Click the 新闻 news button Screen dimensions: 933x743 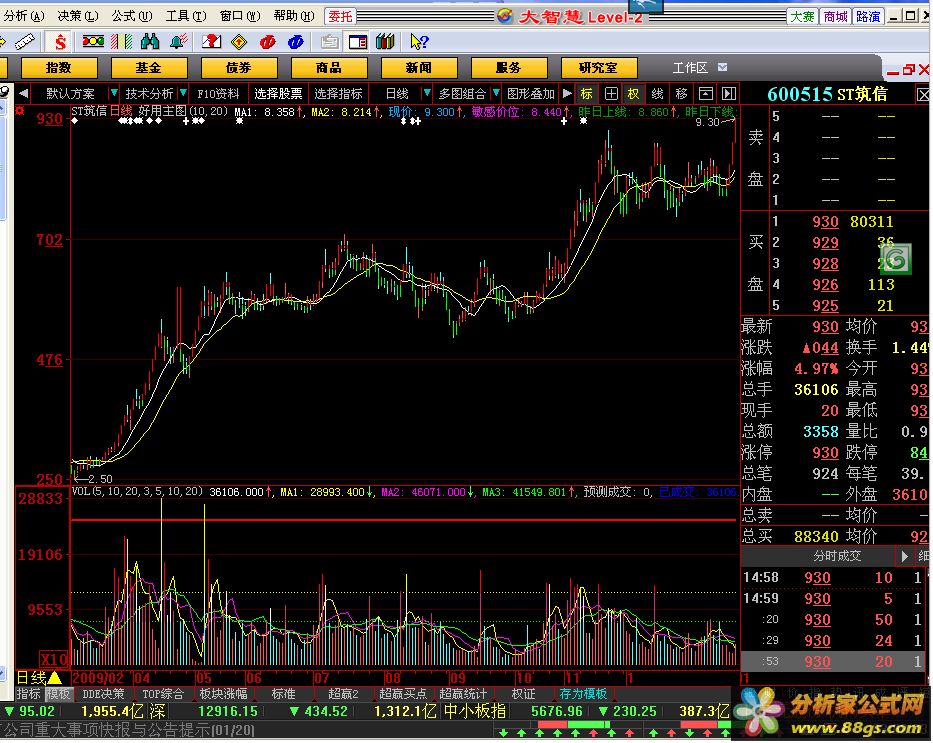click(419, 68)
